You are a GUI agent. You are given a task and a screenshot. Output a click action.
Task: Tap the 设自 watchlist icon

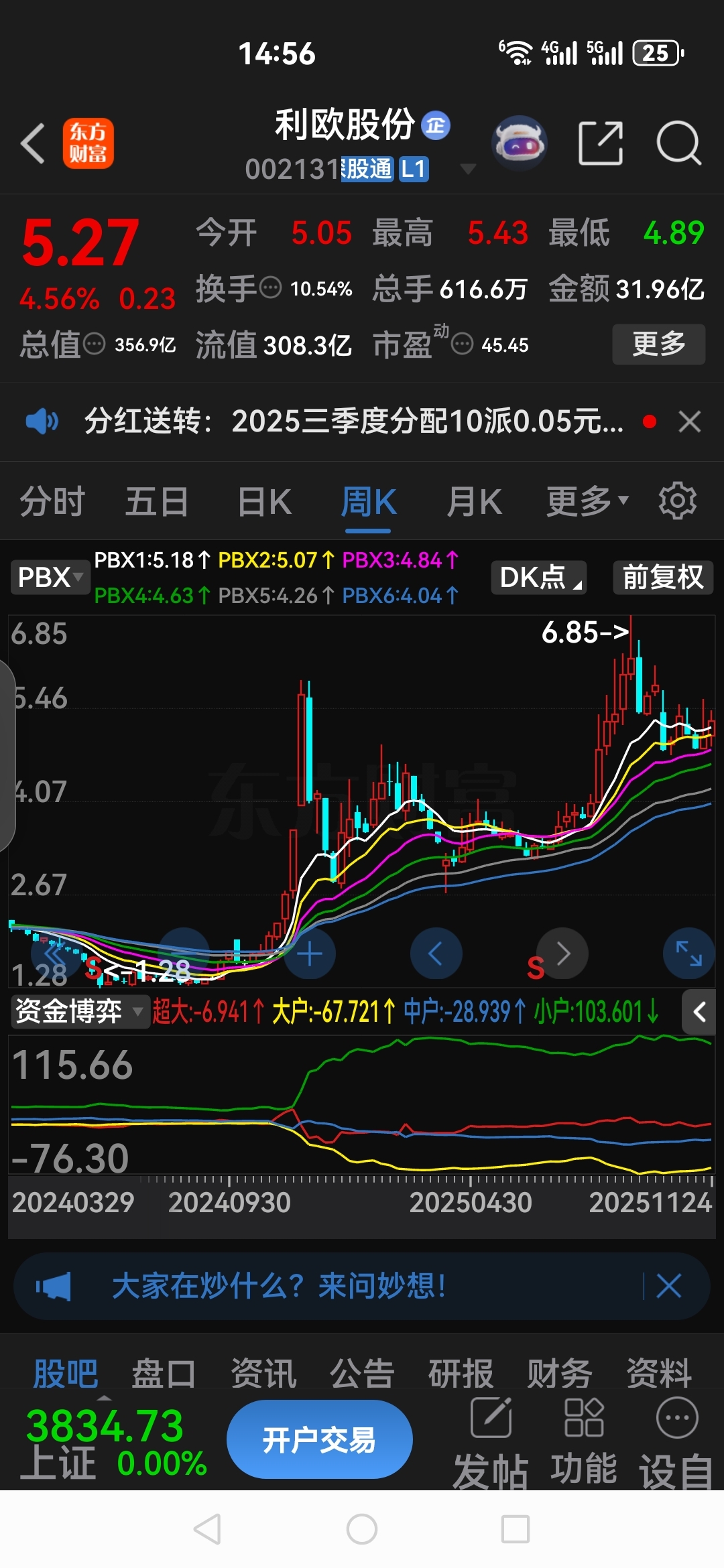point(677,1442)
